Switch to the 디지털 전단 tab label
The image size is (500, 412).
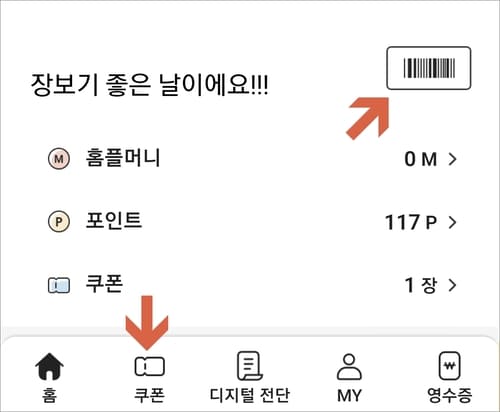click(250, 395)
